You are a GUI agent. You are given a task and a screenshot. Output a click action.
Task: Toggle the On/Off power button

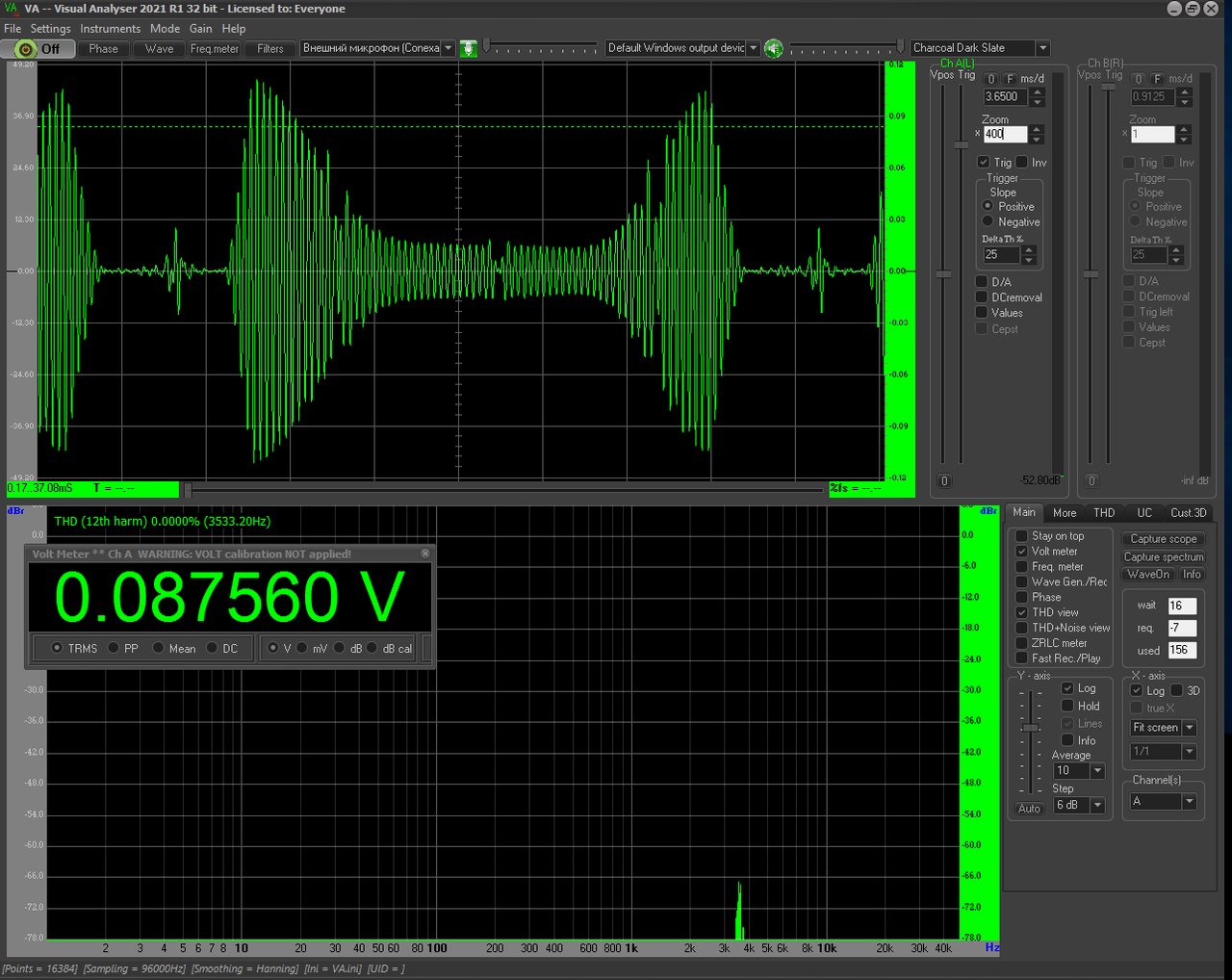[x=38, y=48]
